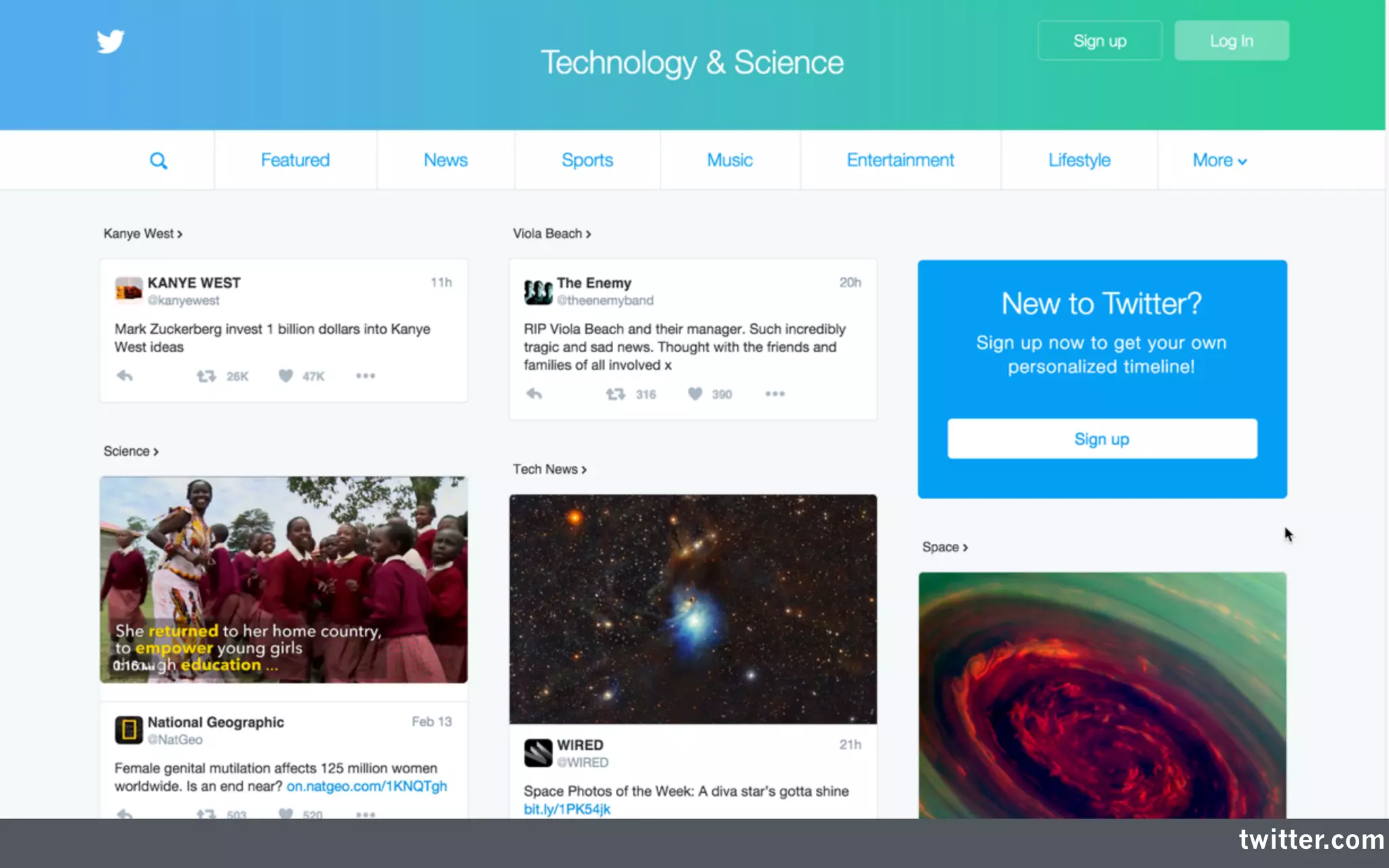Click the WIRED profile avatar
Image resolution: width=1389 pixels, height=868 pixels.
point(538,753)
